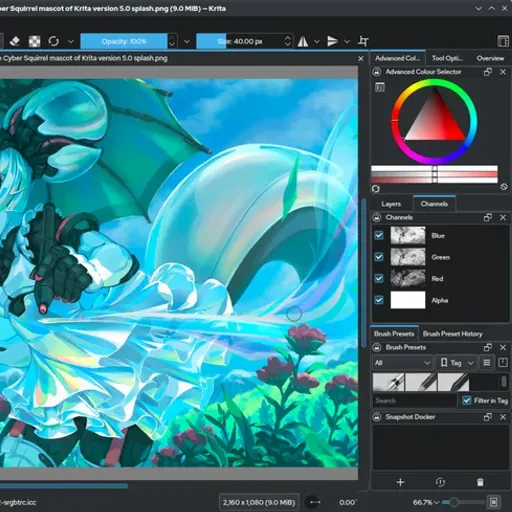Image resolution: width=512 pixels, height=512 pixels.
Task: Toggle horizontal mirror tool
Action: click(303, 41)
